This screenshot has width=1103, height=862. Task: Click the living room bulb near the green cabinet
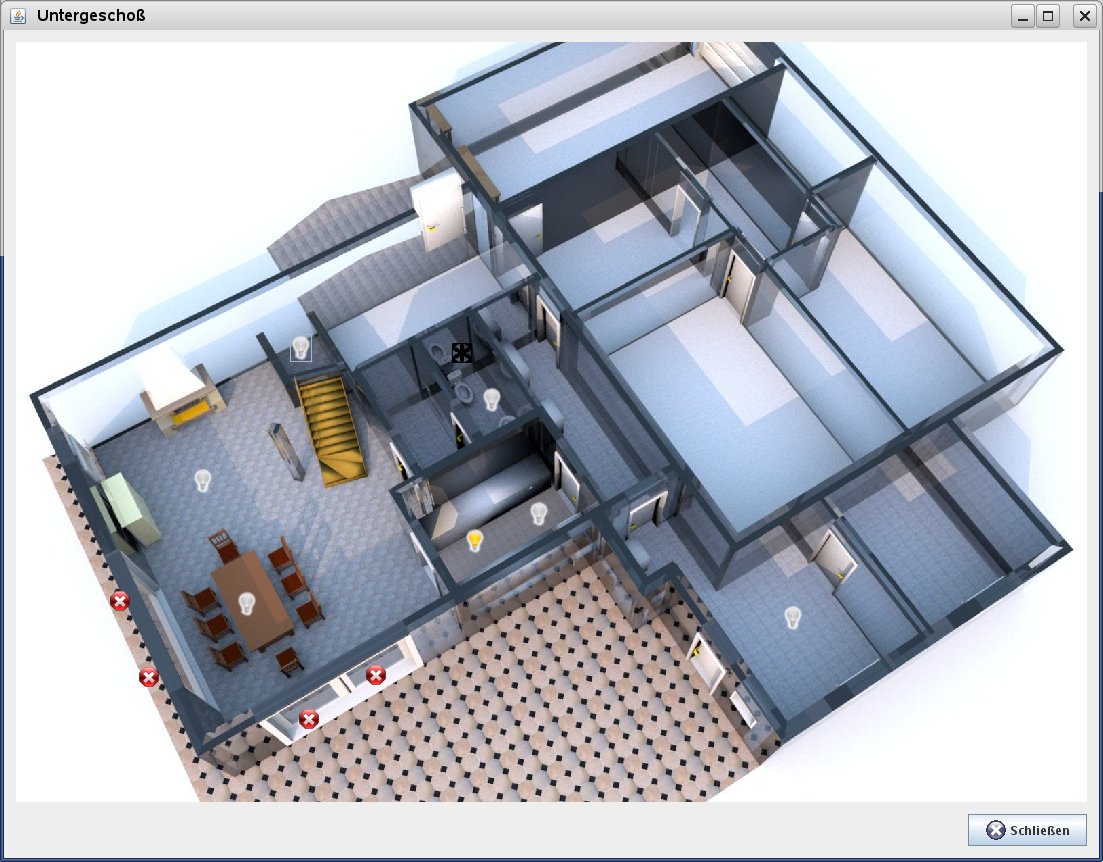(203, 480)
